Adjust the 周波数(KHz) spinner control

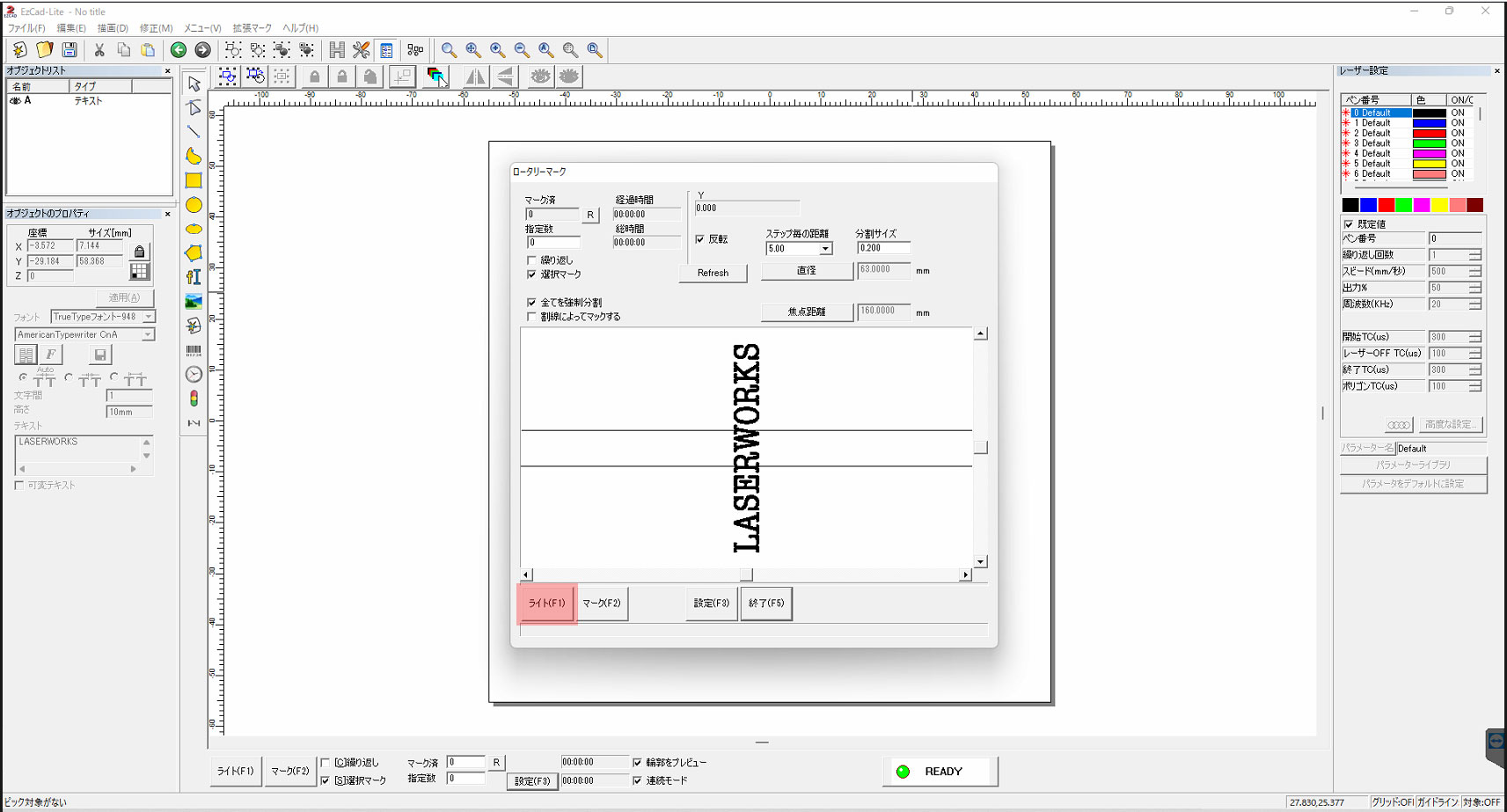pyautogui.click(x=1474, y=304)
